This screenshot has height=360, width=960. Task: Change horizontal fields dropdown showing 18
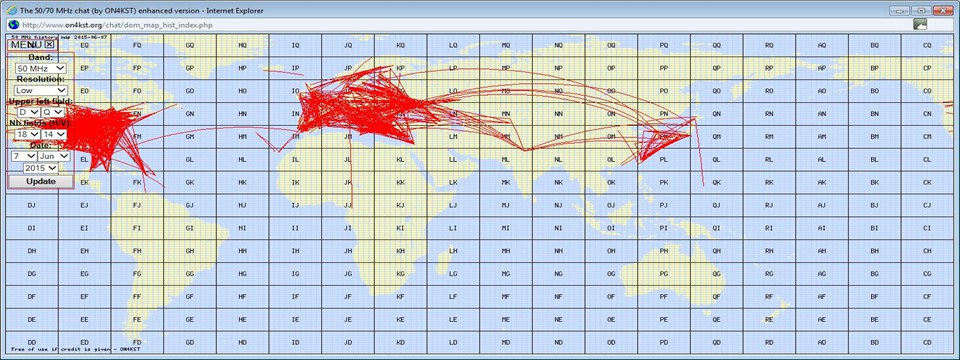pyautogui.click(x=27, y=134)
